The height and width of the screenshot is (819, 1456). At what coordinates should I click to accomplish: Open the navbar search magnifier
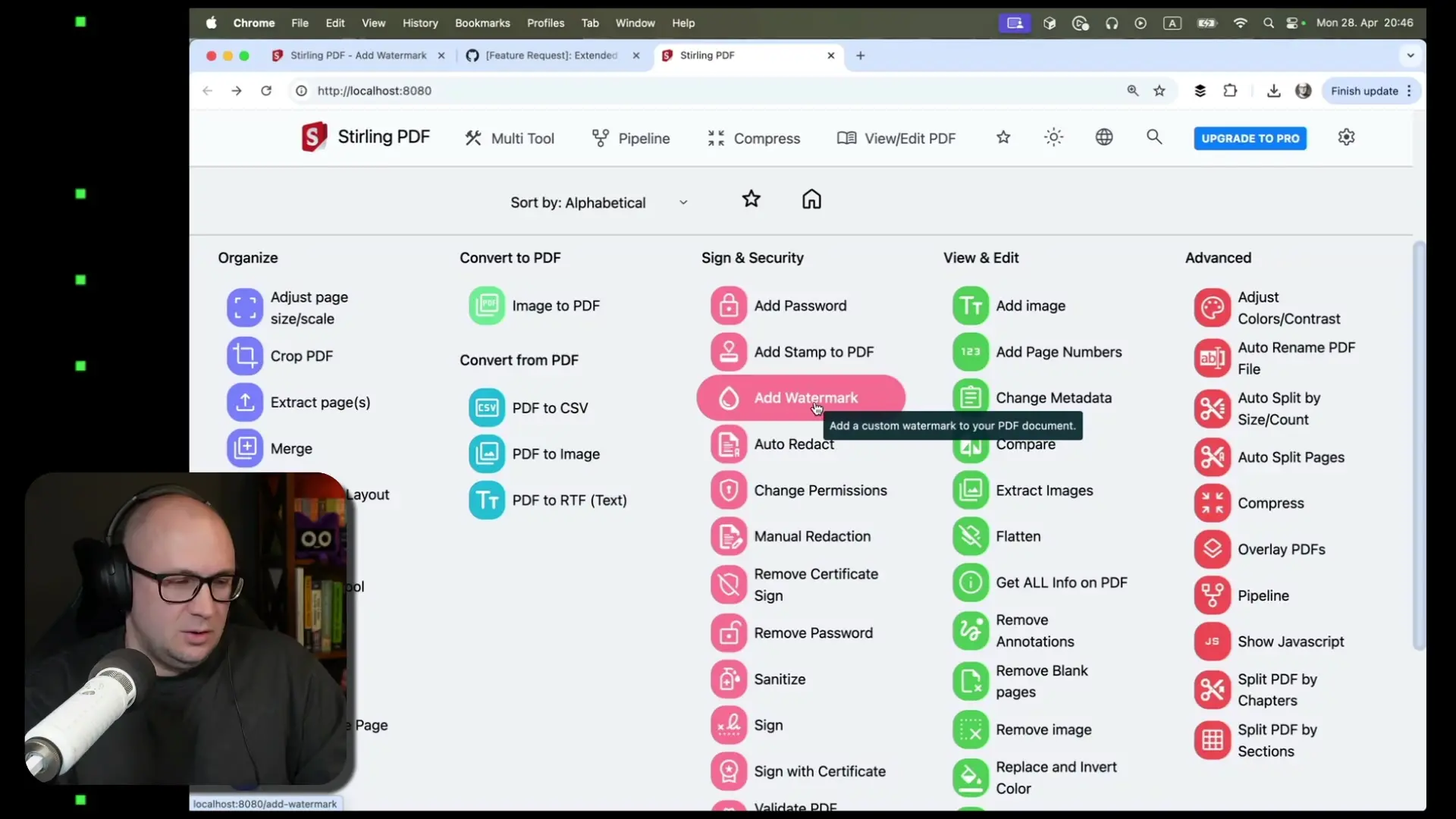point(1154,137)
